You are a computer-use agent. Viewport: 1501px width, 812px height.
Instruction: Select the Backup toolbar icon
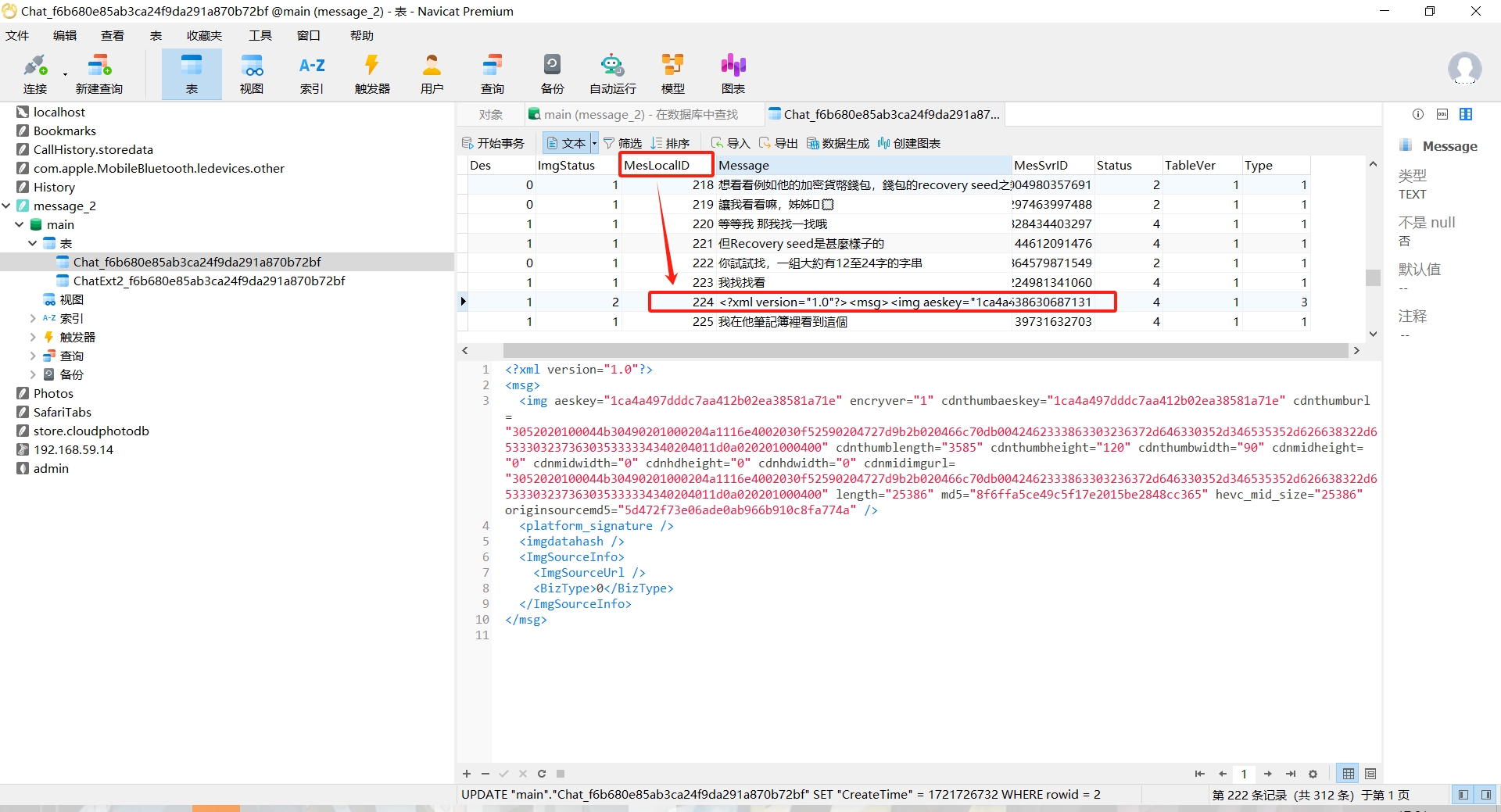coord(552,73)
